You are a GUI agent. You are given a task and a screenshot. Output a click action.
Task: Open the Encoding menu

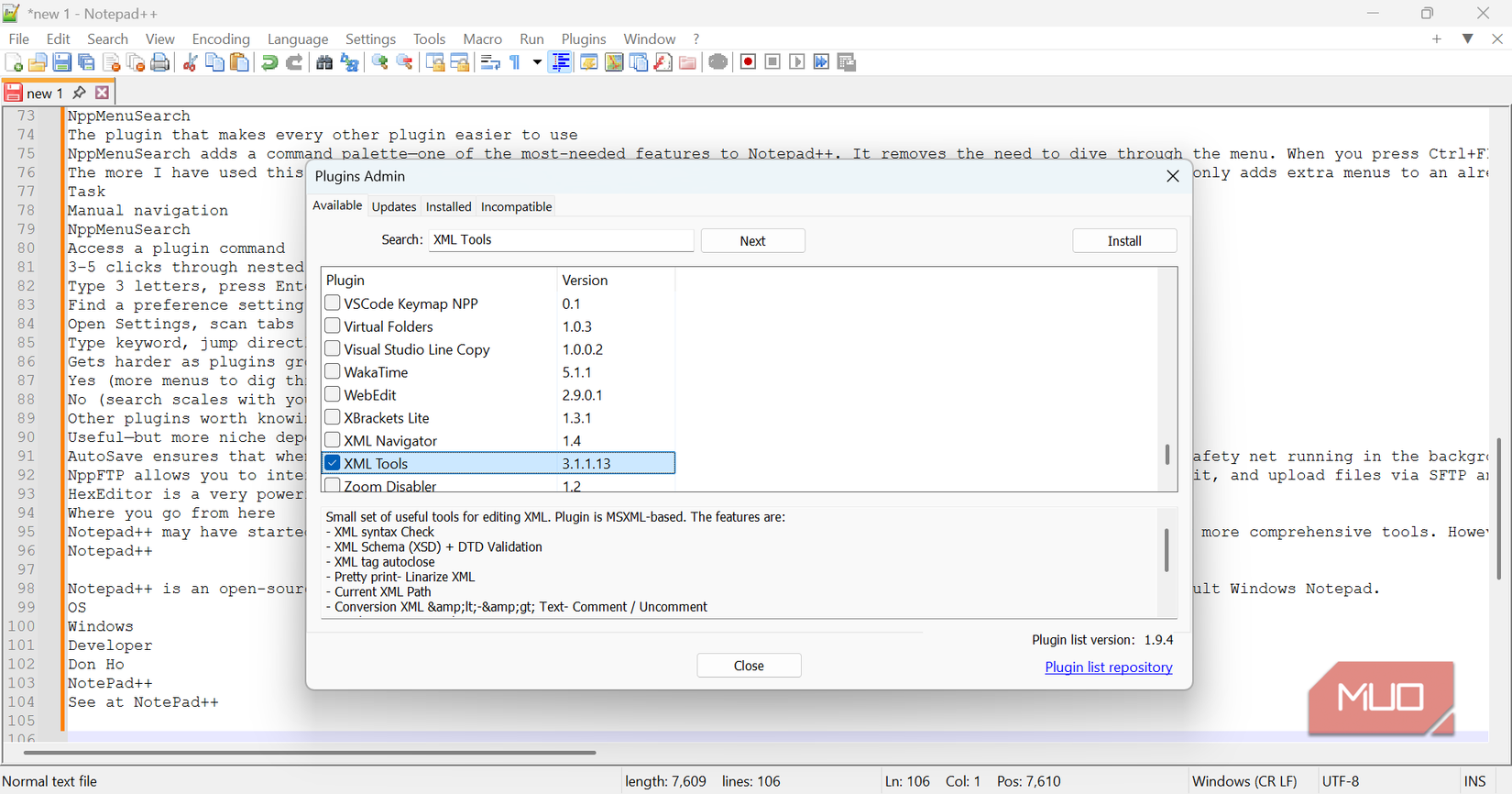tap(221, 39)
